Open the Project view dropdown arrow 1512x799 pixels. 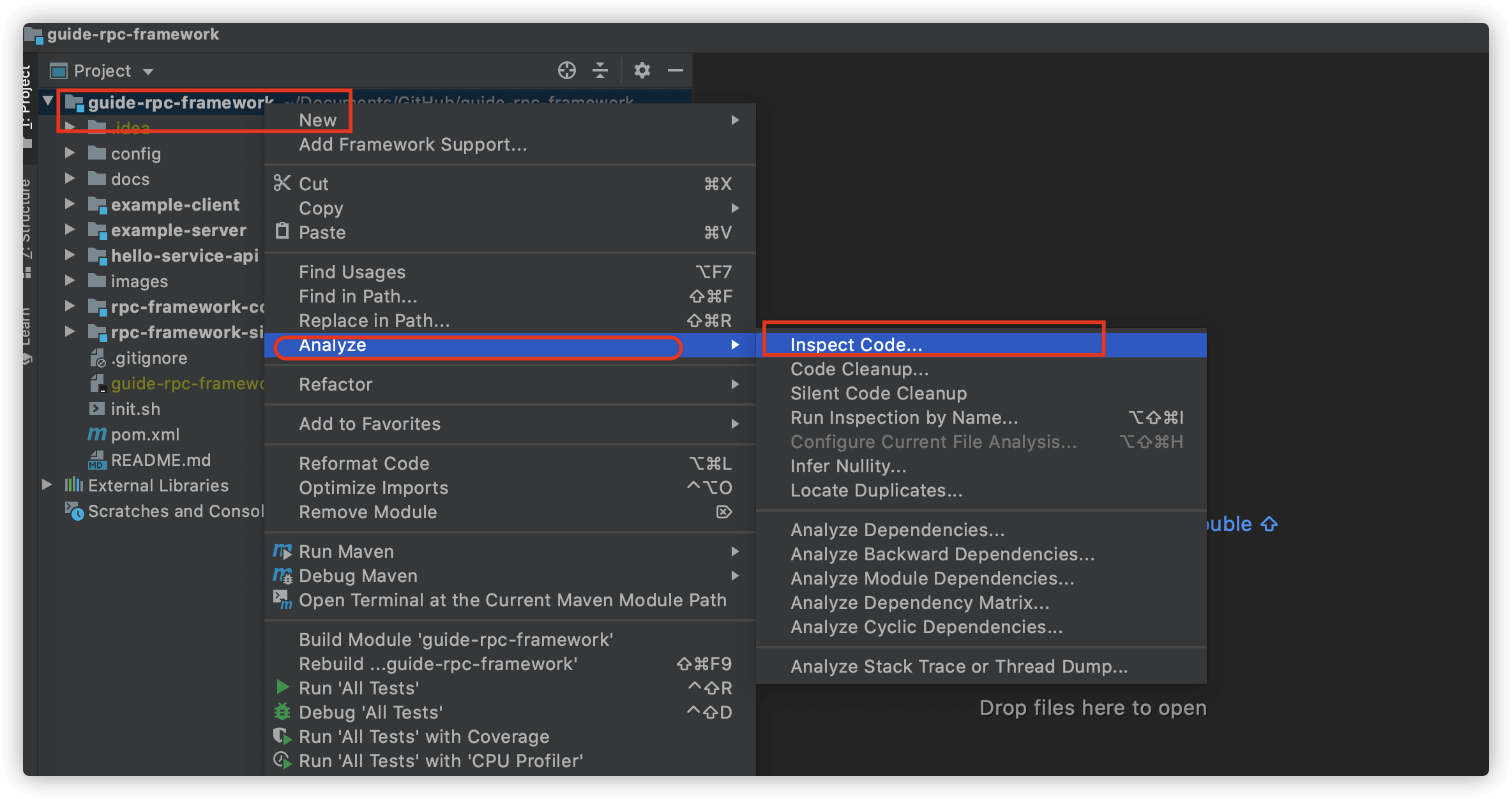click(x=148, y=71)
